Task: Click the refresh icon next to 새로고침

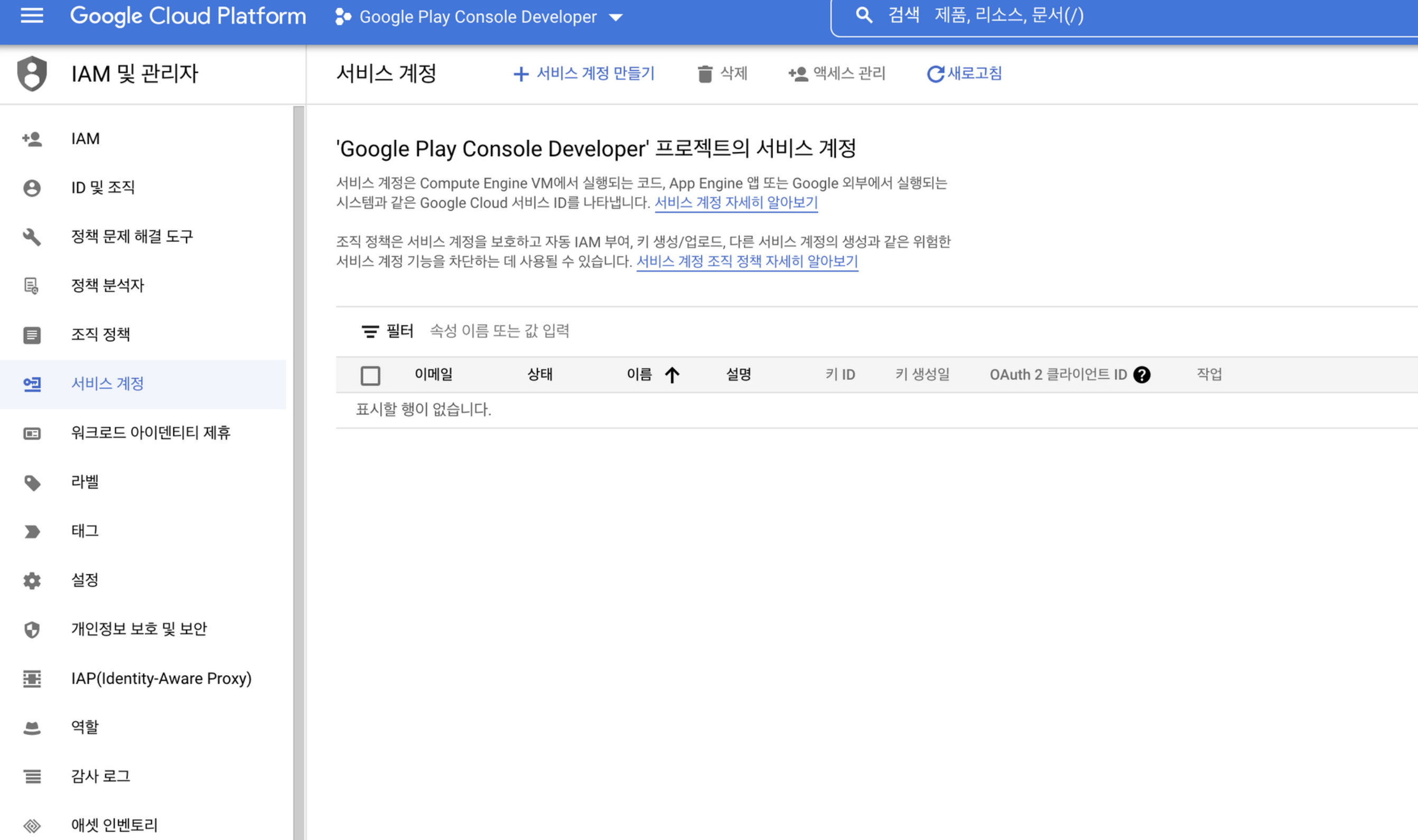Action: point(935,73)
